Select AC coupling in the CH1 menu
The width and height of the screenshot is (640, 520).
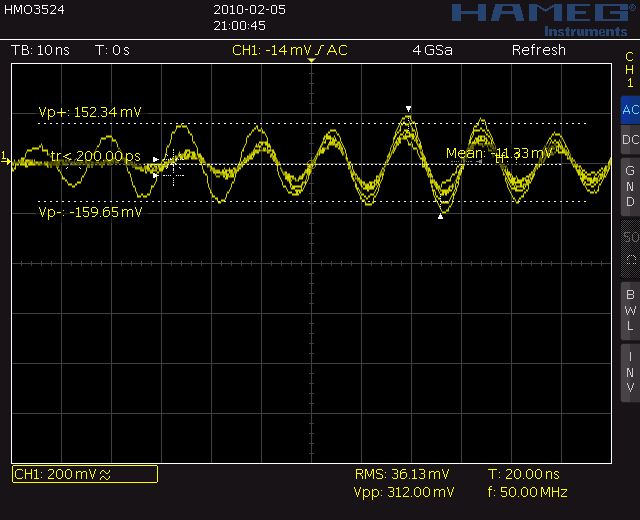(x=630, y=110)
